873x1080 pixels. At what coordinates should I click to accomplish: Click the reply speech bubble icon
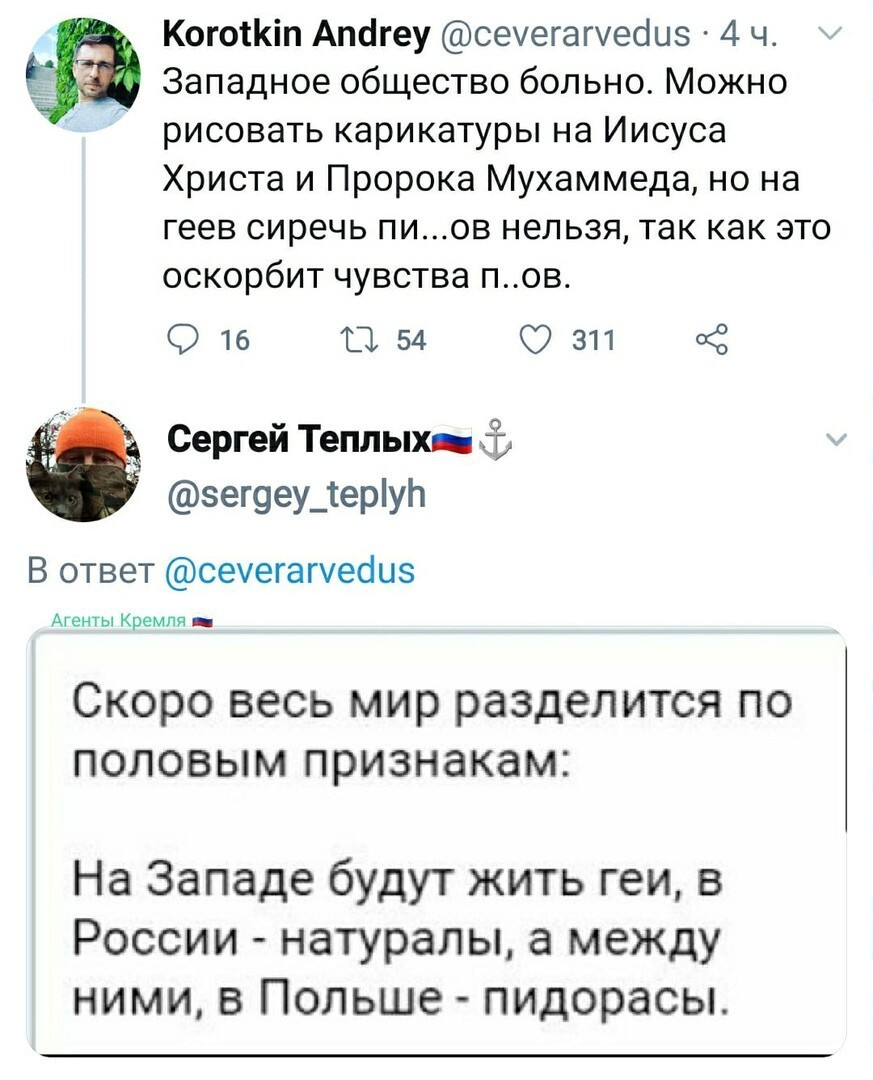183,340
